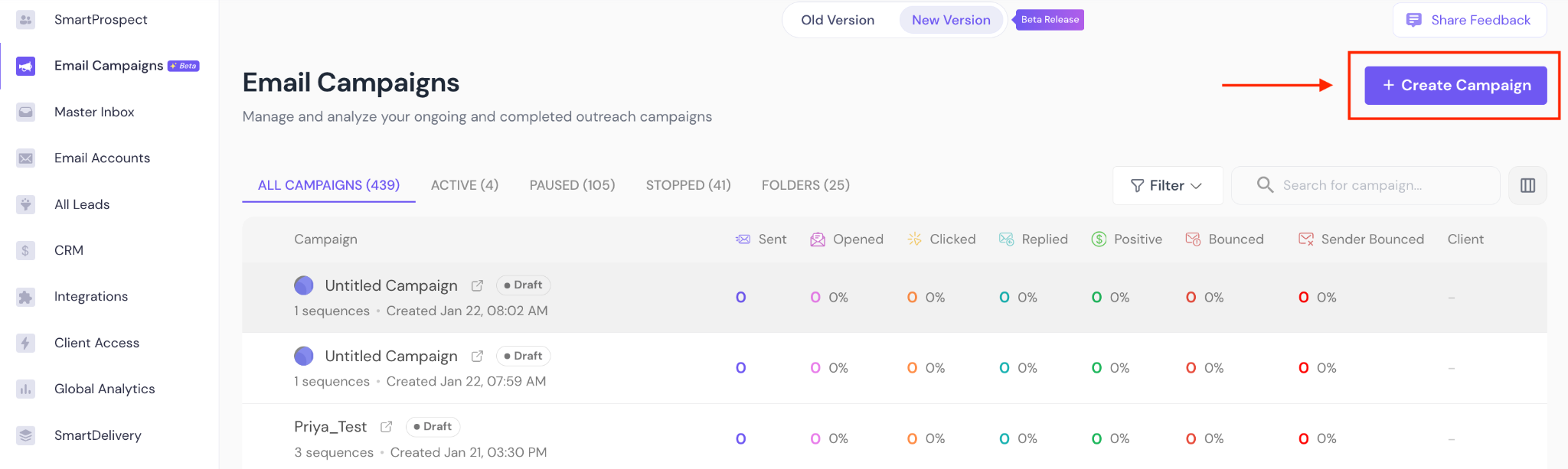This screenshot has width=1568, height=469.
Task: Open Email Accounts from the sidebar icon
Action: [26, 158]
